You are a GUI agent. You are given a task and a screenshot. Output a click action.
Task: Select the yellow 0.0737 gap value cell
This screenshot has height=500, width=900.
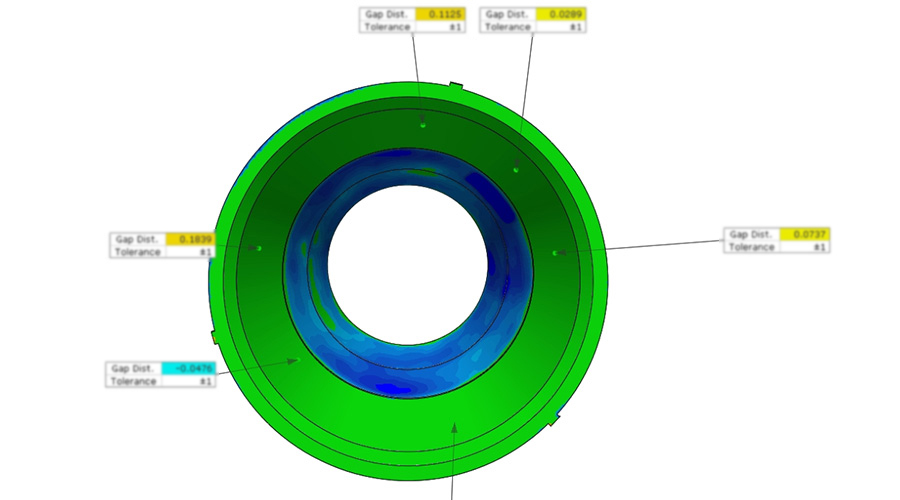click(805, 234)
